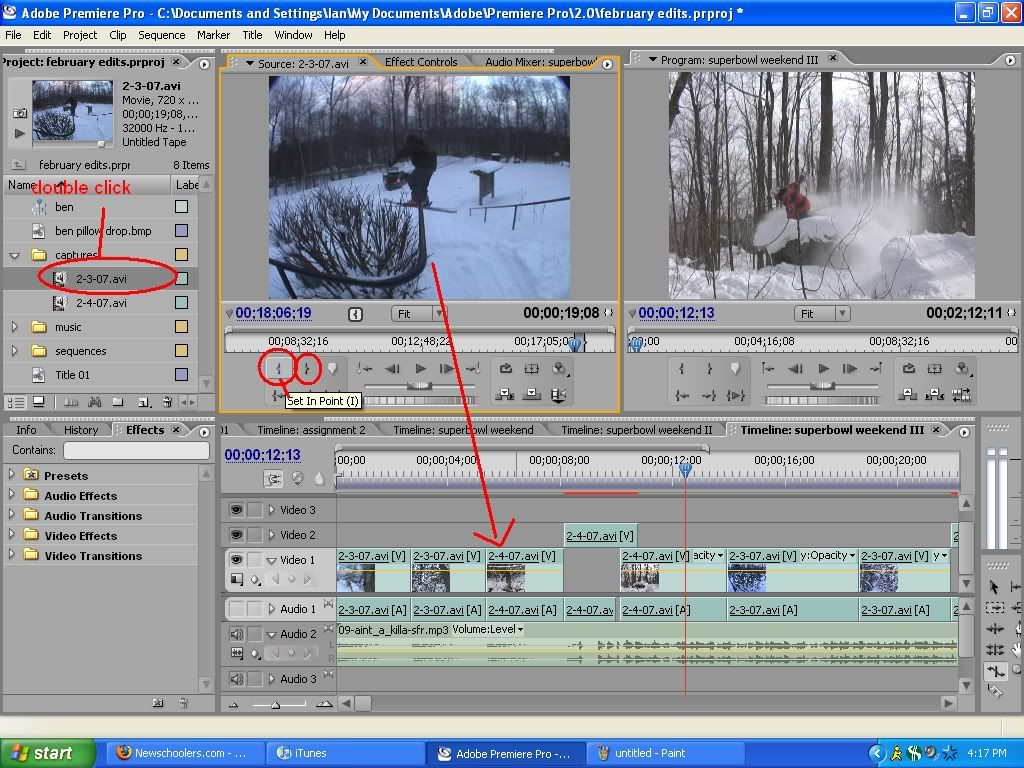Image resolution: width=1024 pixels, height=768 pixels.
Task: Click the timeline zoom slider handle
Action: coord(276,704)
